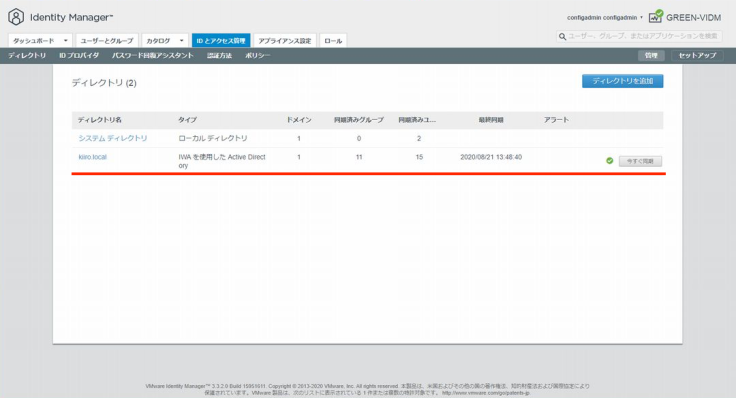The width and height of the screenshot is (736, 398).
Task: Open the system health monitor icon
Action: tap(656, 17)
